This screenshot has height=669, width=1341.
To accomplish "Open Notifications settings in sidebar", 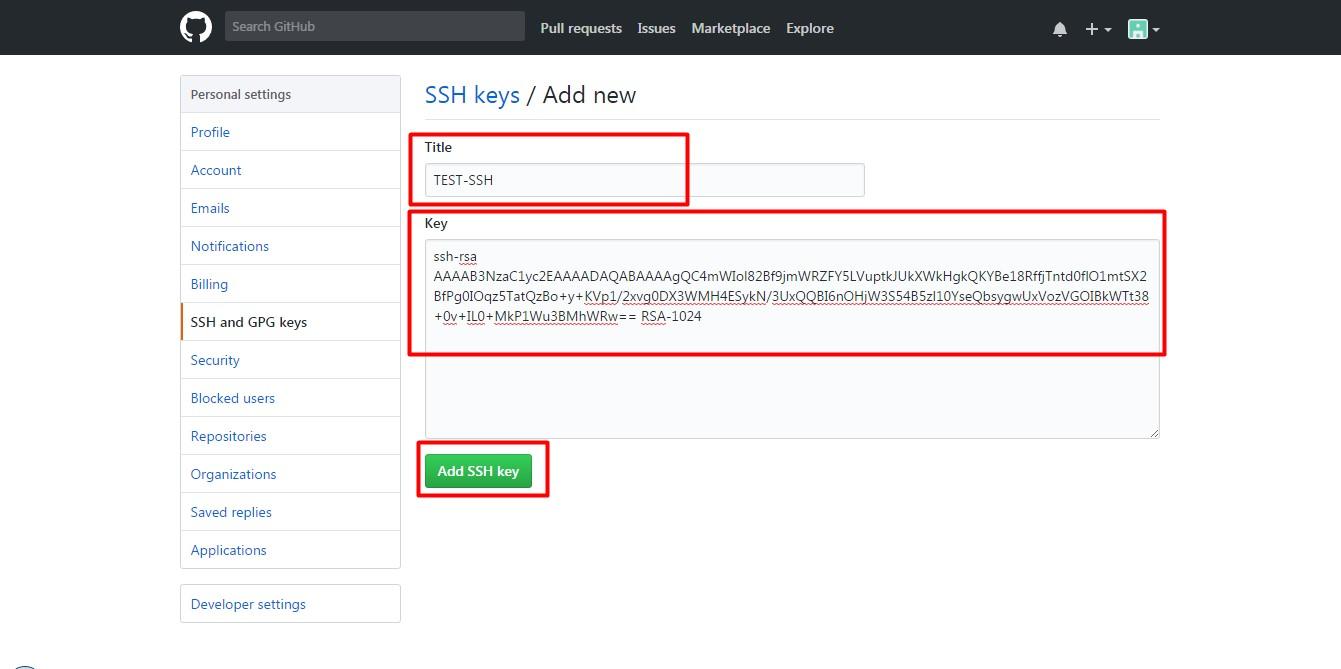I will click(x=290, y=246).
